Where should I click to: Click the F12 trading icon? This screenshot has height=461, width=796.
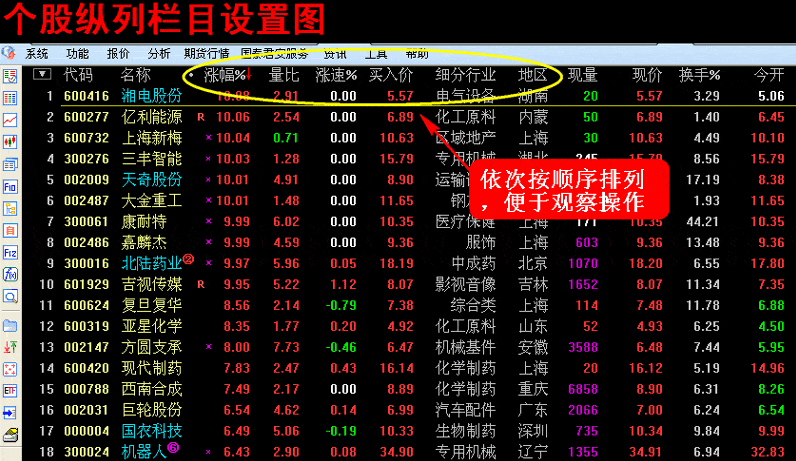(10, 252)
